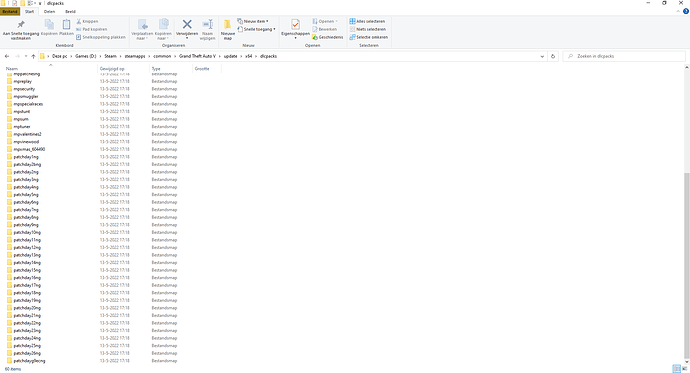
Task: Click the scrollbar up arrow
Action: point(686,68)
